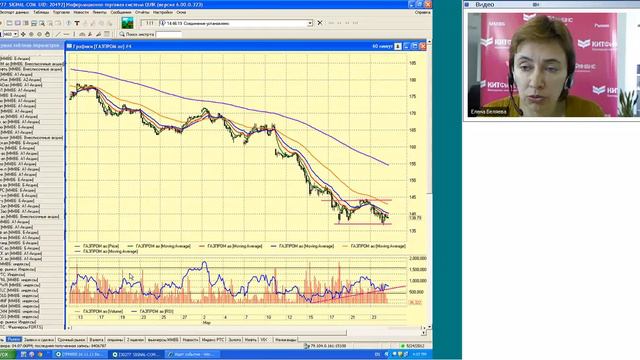Click the first quick launch icon on taskbar
This screenshot has width=640, height=360.
pyautogui.click(x=24, y=354)
